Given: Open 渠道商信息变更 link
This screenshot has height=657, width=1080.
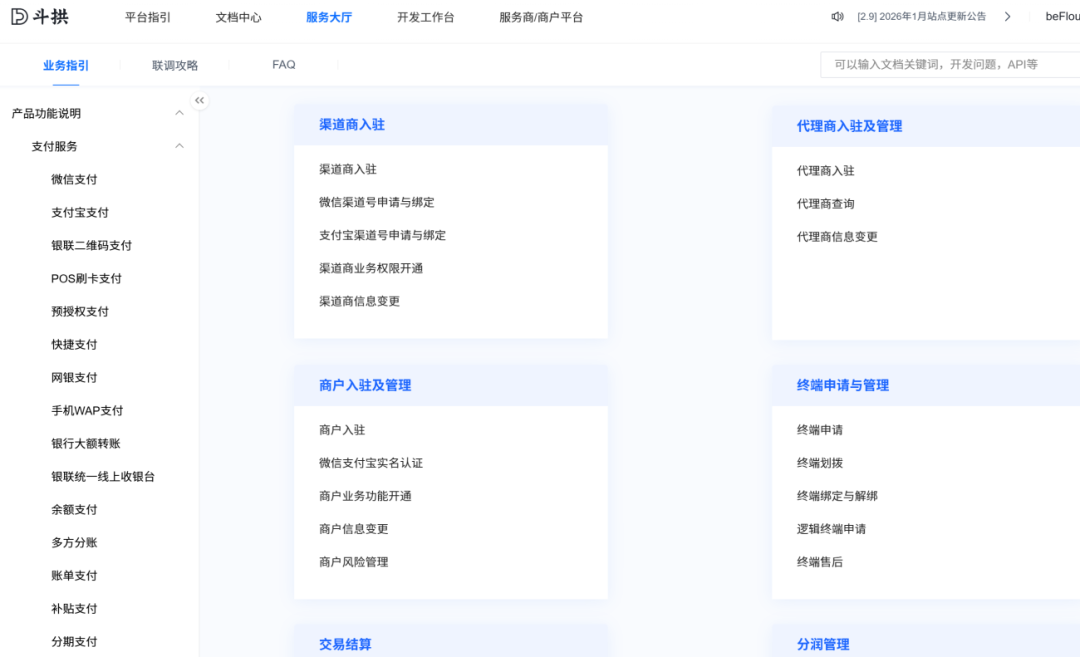Looking at the screenshot, I should [360, 302].
